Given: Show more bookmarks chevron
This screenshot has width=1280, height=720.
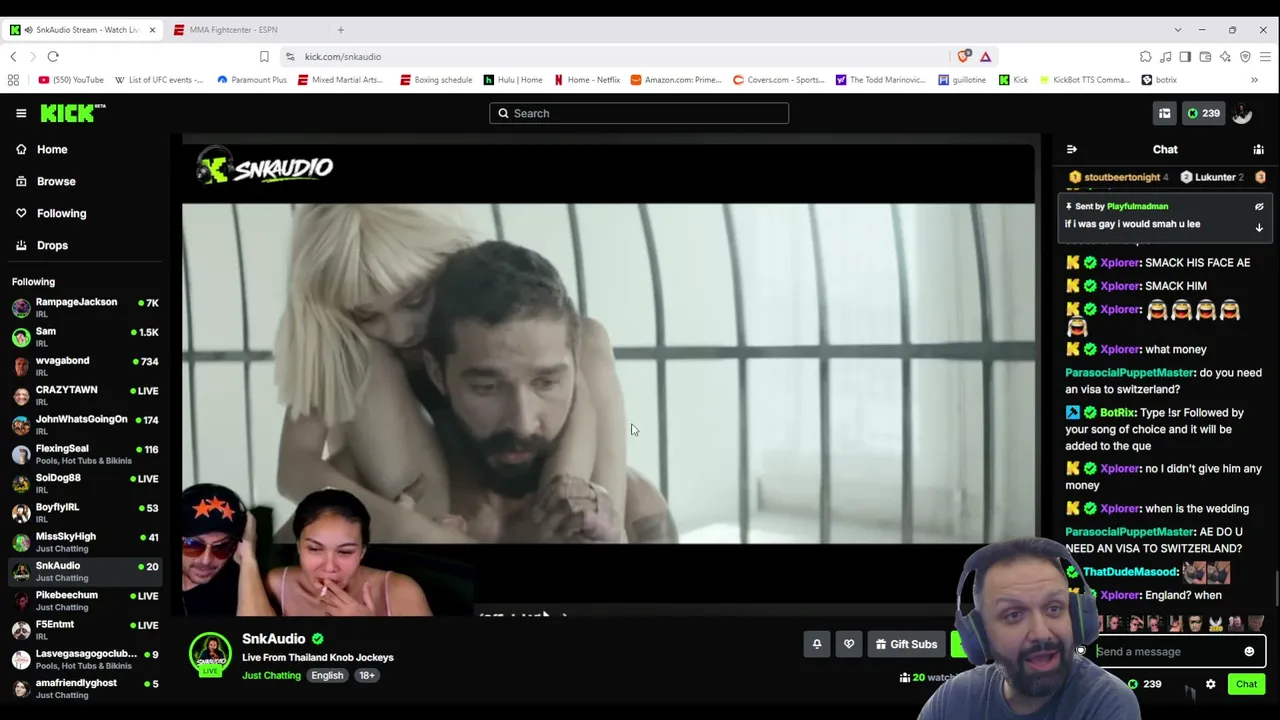Looking at the screenshot, I should [1254, 80].
